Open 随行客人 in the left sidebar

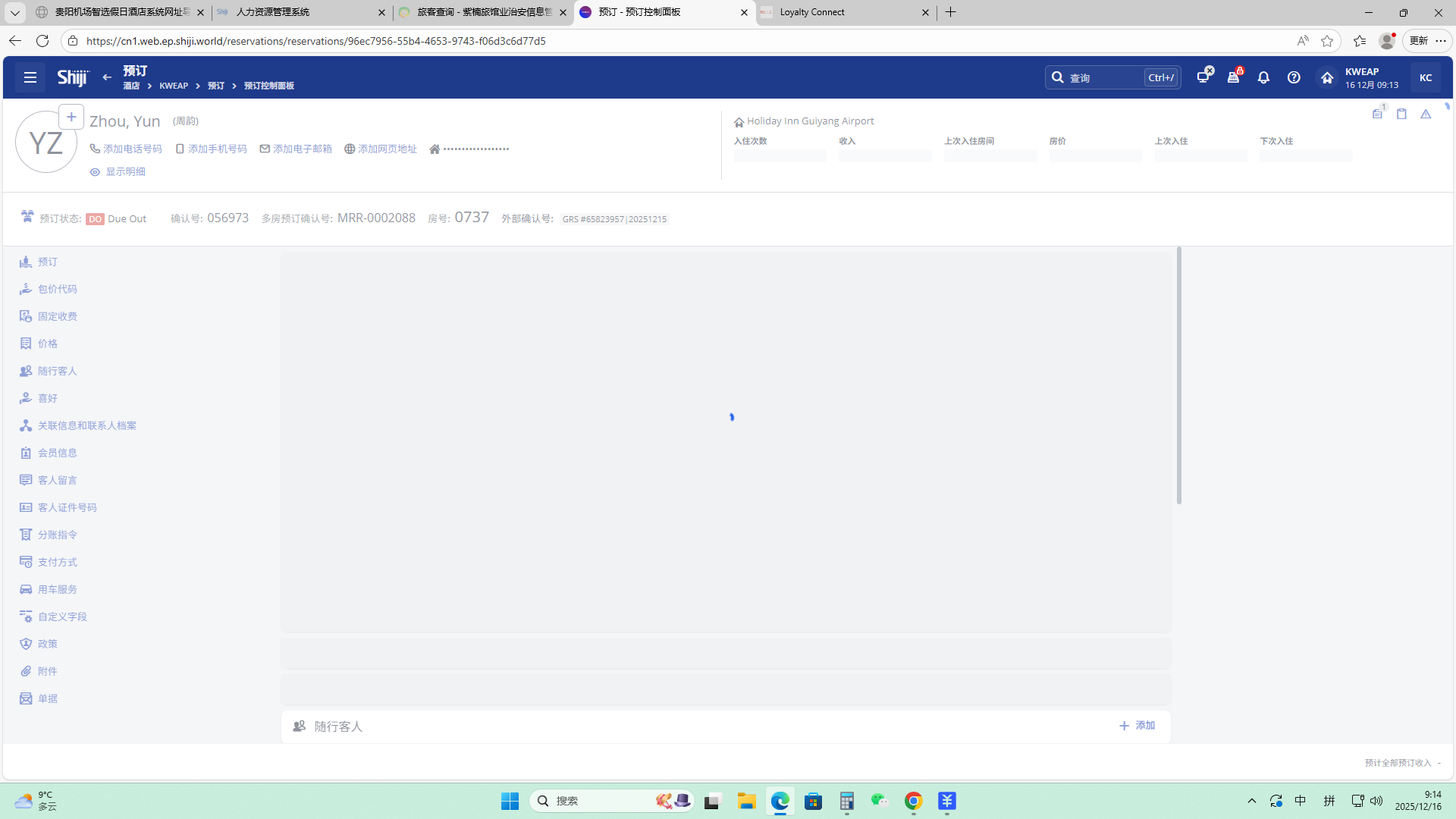coord(57,371)
